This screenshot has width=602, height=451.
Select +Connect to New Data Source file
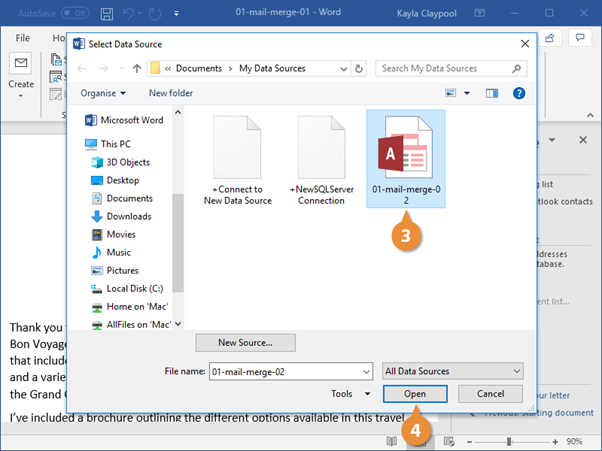pos(238,160)
